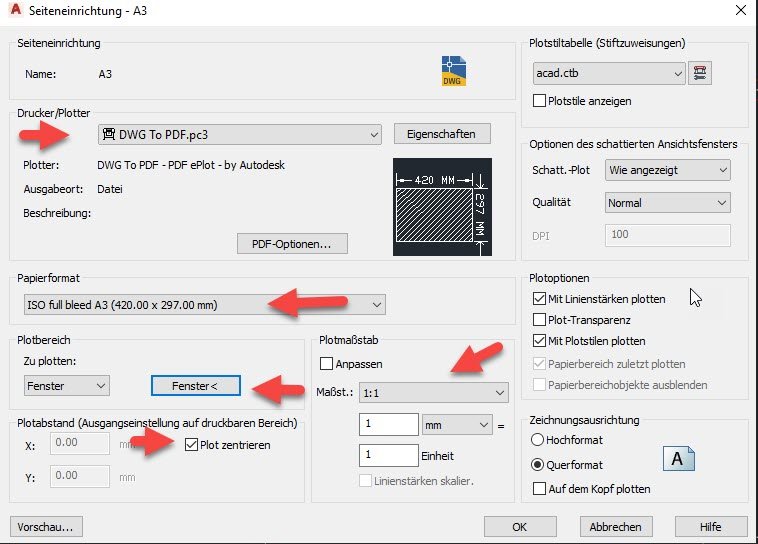Click the landscape orientation page icon
This screenshot has width=758, height=544.
[679, 458]
